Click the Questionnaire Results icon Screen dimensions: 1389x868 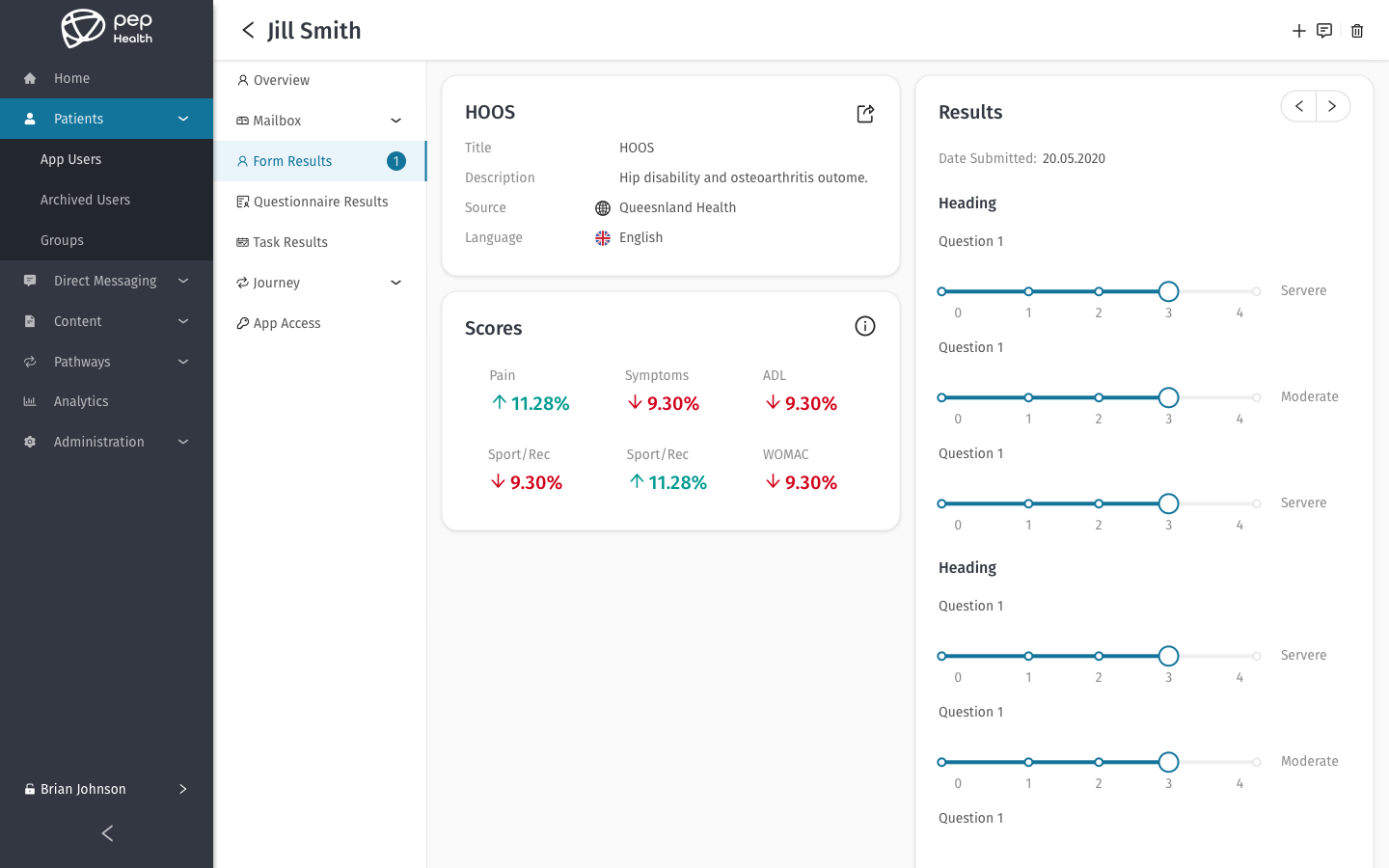243,202
